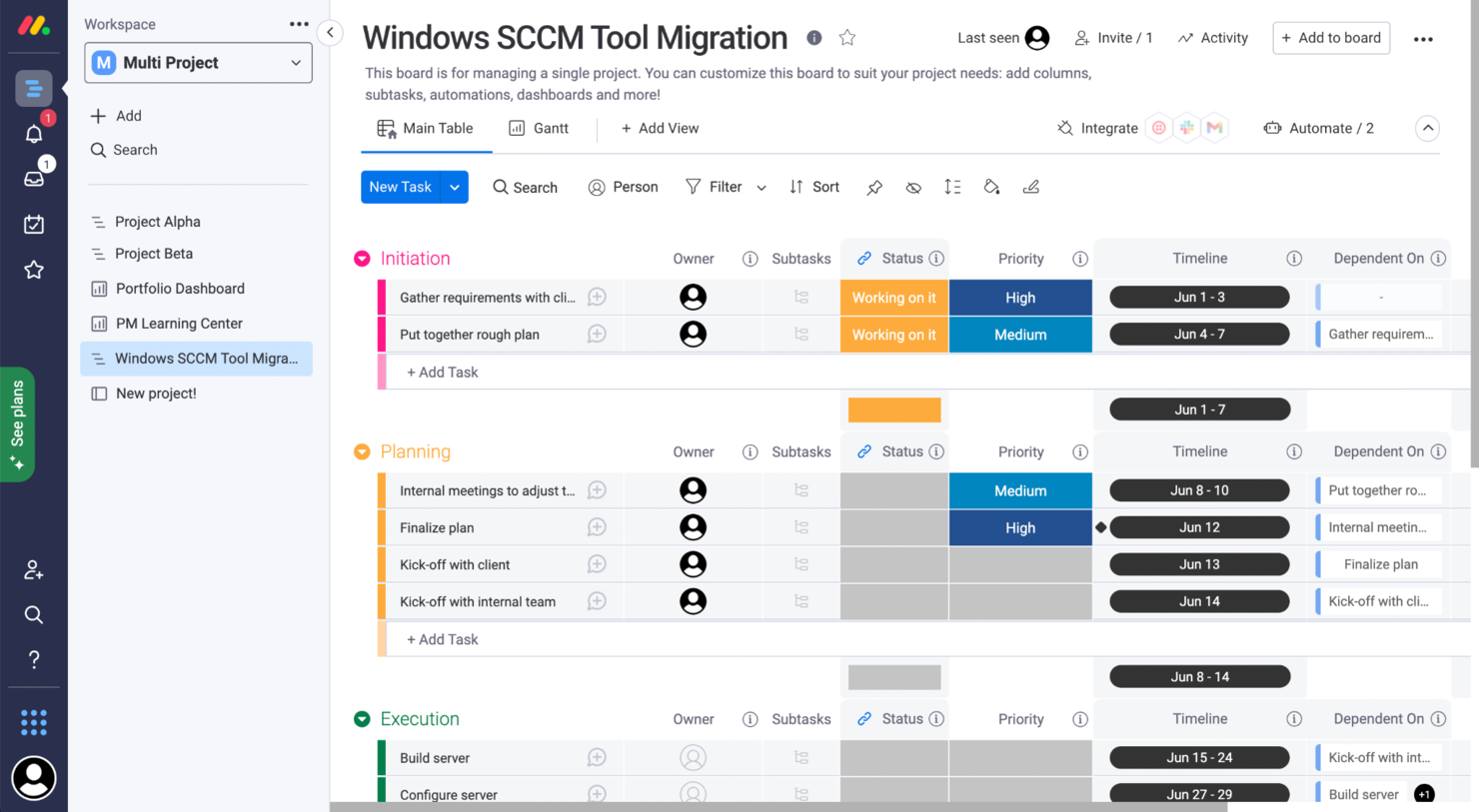The height and width of the screenshot is (812, 1479).
Task: Open the monday.com home logo
Action: pyautogui.click(x=33, y=25)
